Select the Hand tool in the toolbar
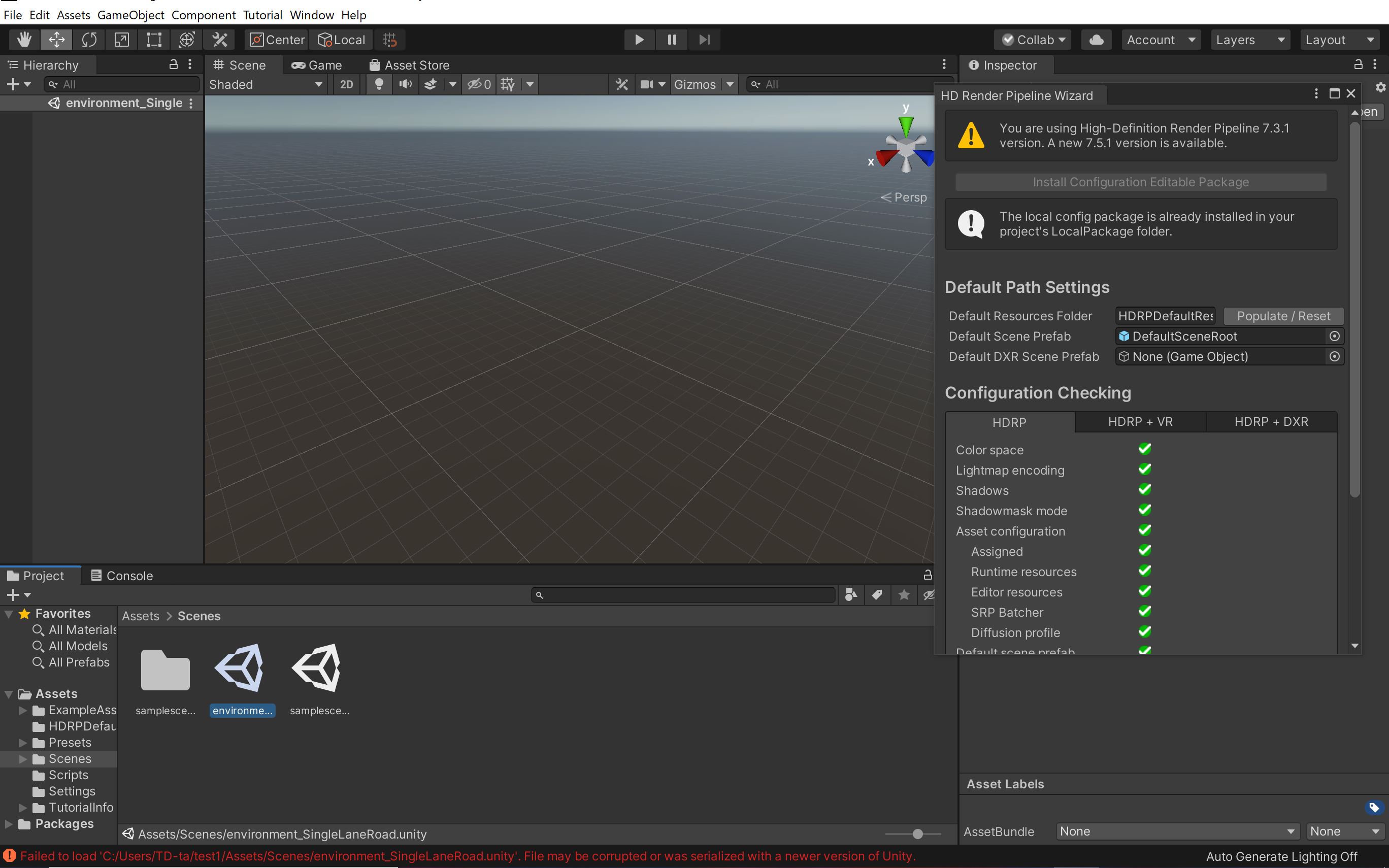The image size is (1389, 868). pyautogui.click(x=24, y=39)
